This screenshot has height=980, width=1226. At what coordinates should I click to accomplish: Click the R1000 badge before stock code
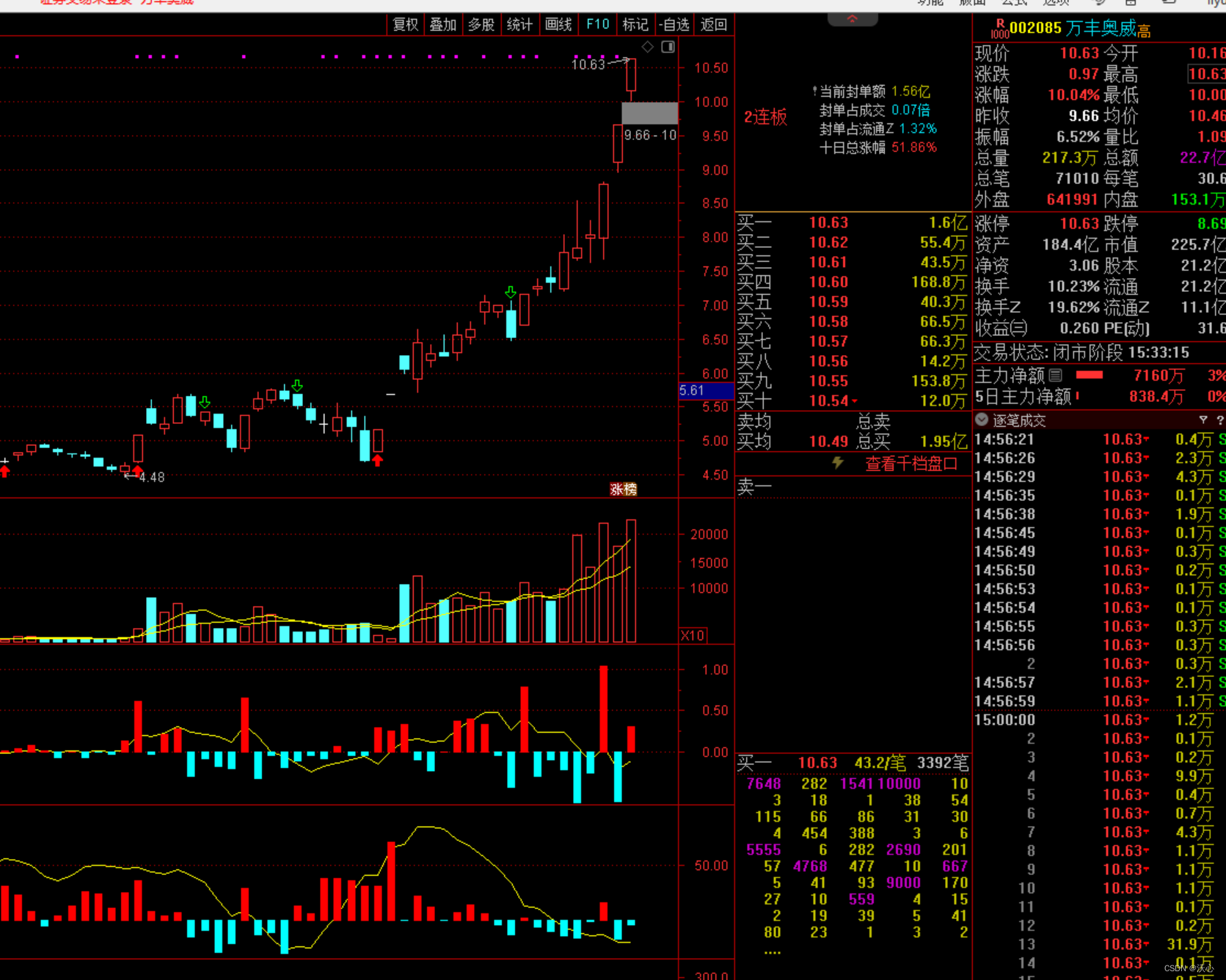pyautogui.click(x=999, y=29)
